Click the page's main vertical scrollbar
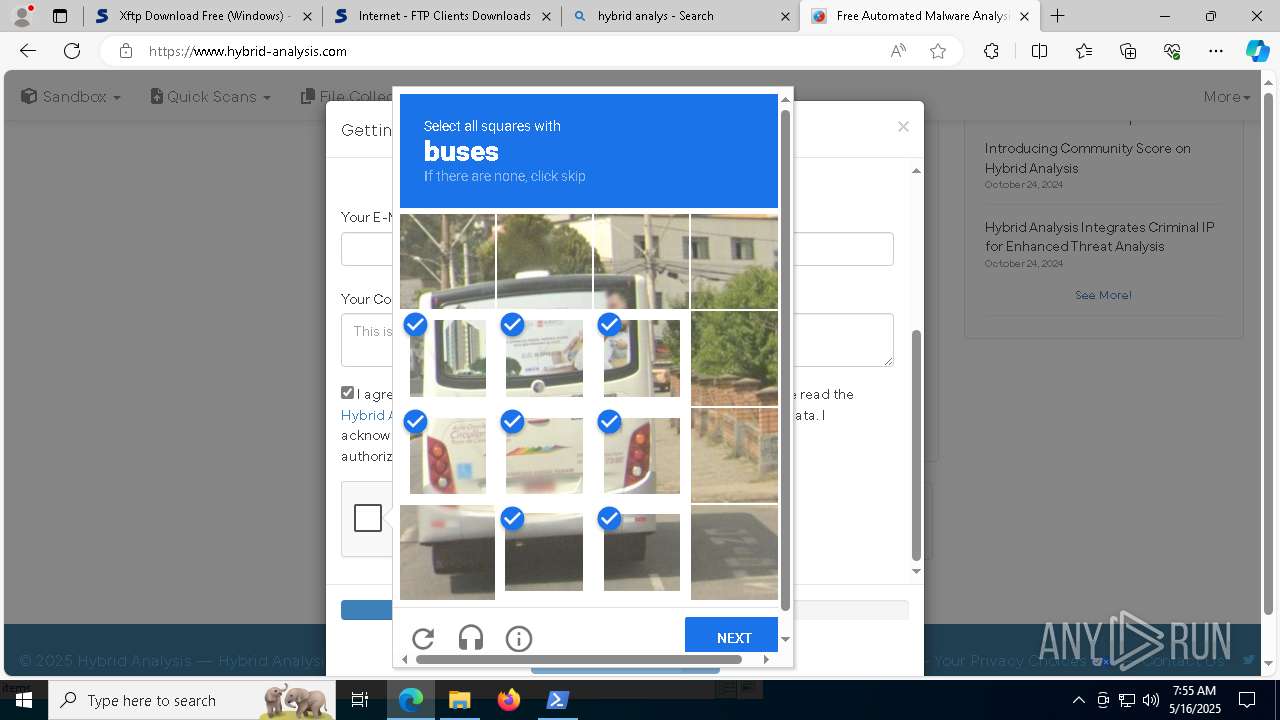 pyautogui.click(x=1269, y=352)
